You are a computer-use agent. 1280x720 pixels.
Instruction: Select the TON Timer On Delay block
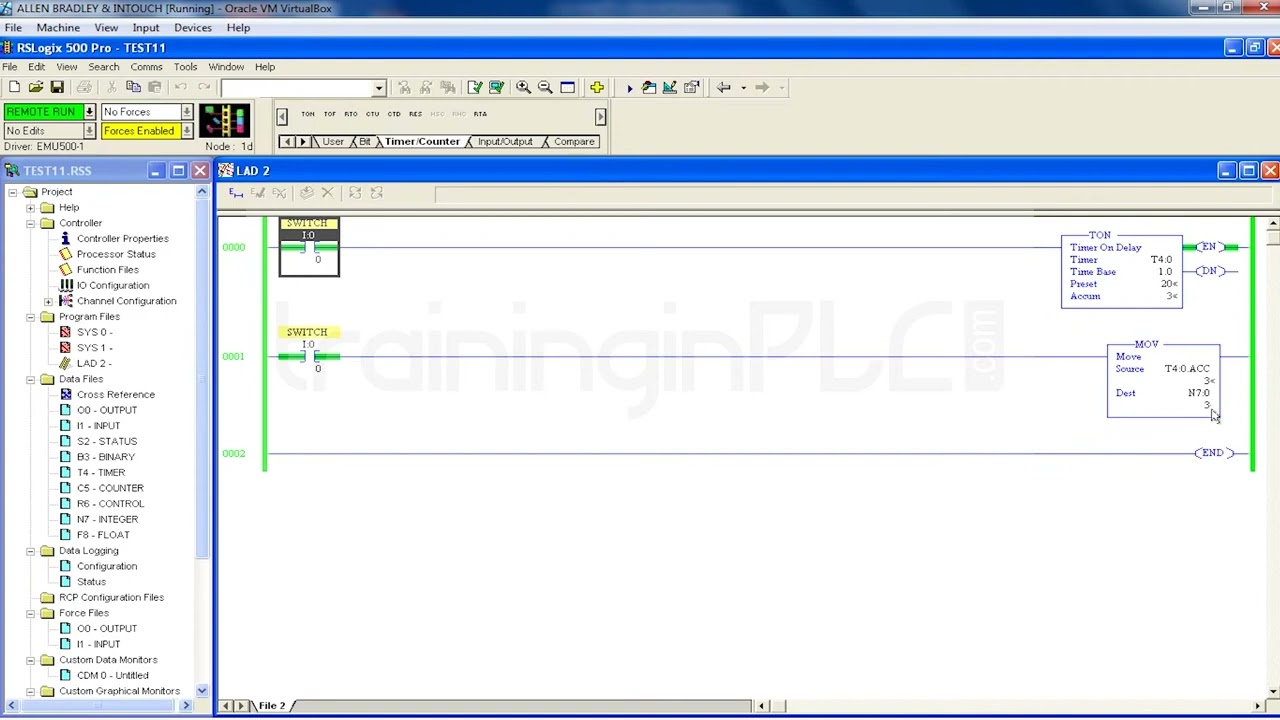(x=1121, y=271)
